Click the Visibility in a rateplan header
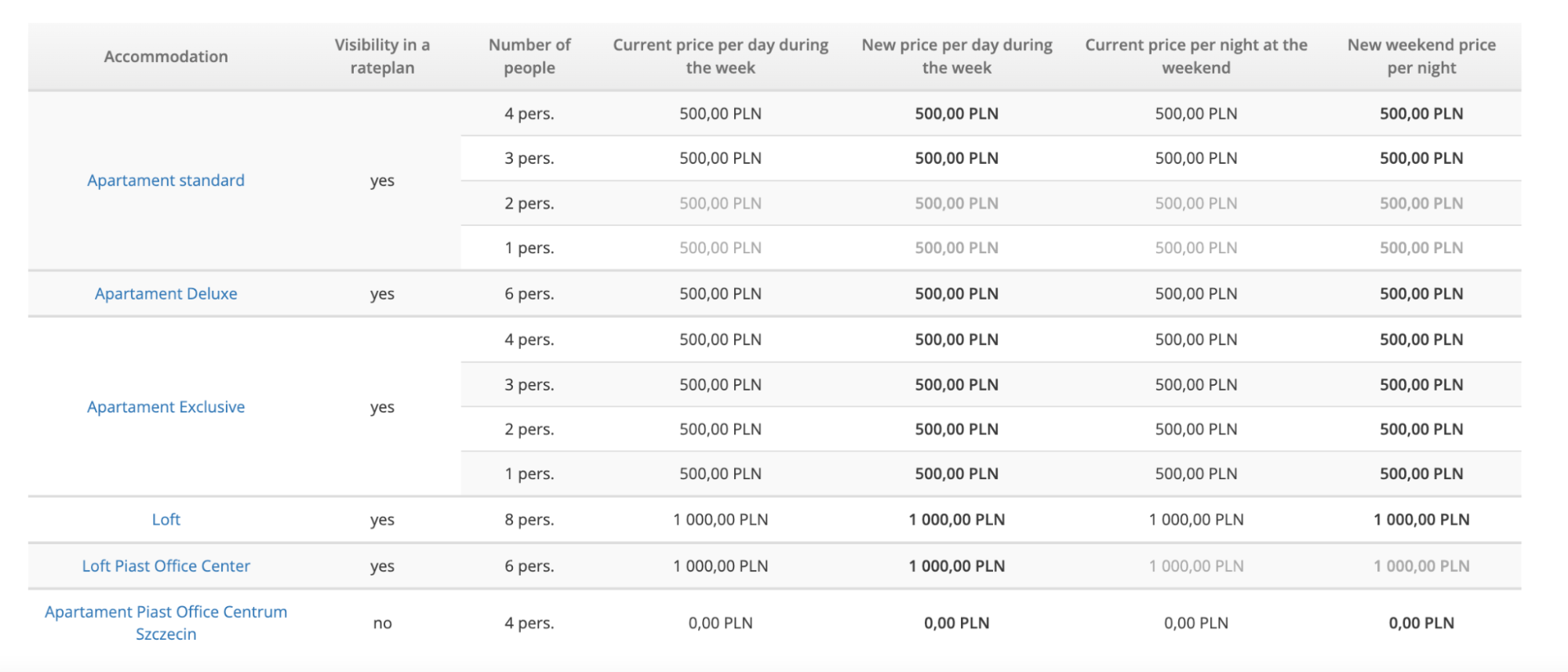The width and height of the screenshot is (1568, 672). (x=382, y=56)
